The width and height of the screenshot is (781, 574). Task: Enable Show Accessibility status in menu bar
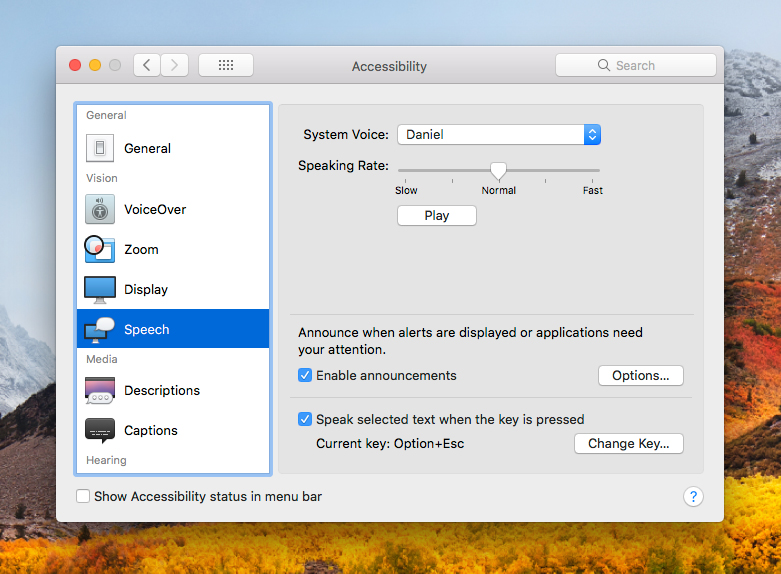[x=83, y=496]
